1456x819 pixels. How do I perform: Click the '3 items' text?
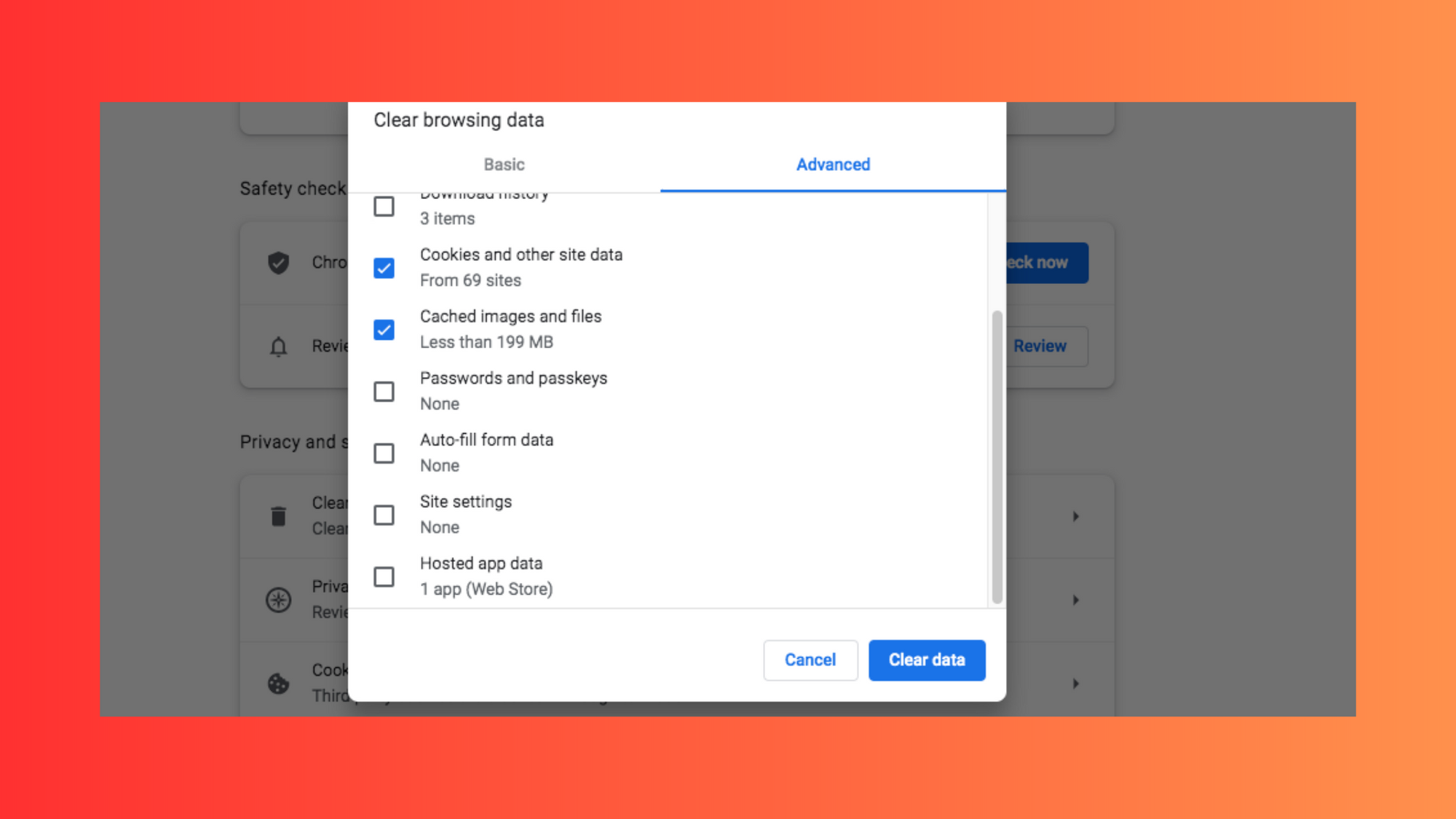click(447, 219)
